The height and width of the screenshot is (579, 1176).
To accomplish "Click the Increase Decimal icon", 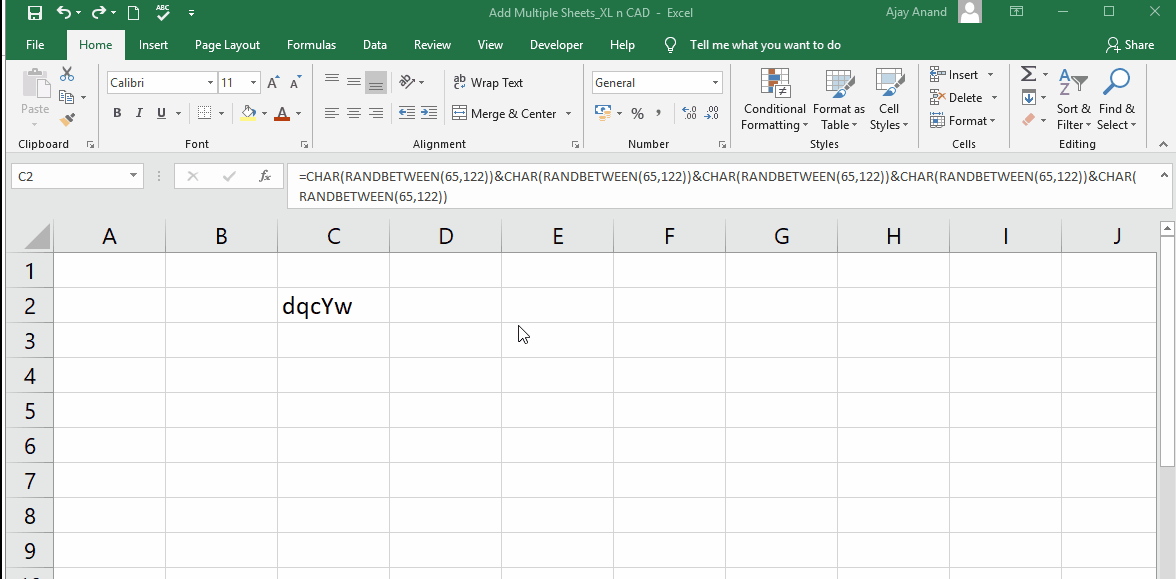I will tap(689, 113).
